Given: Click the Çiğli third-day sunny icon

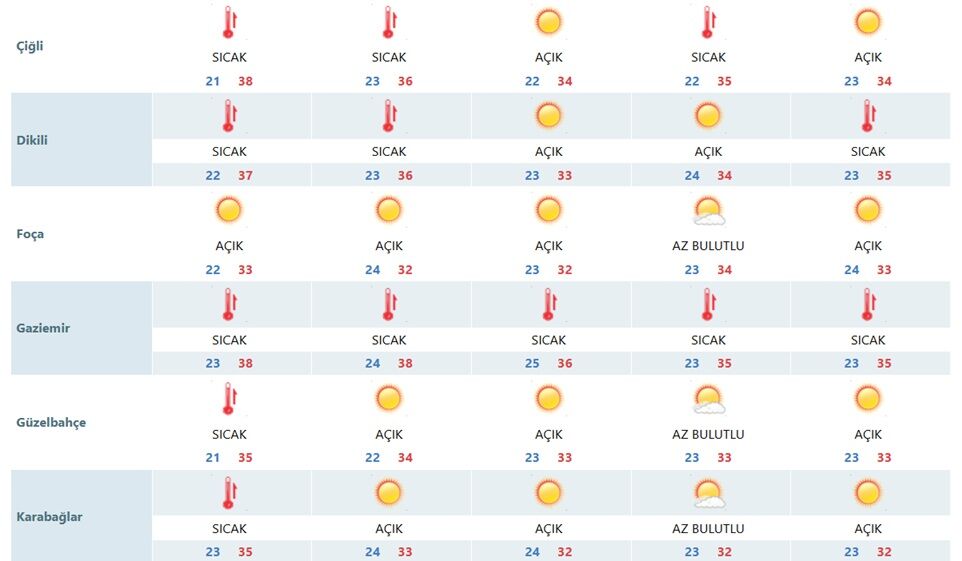Looking at the screenshot, I should [548, 22].
